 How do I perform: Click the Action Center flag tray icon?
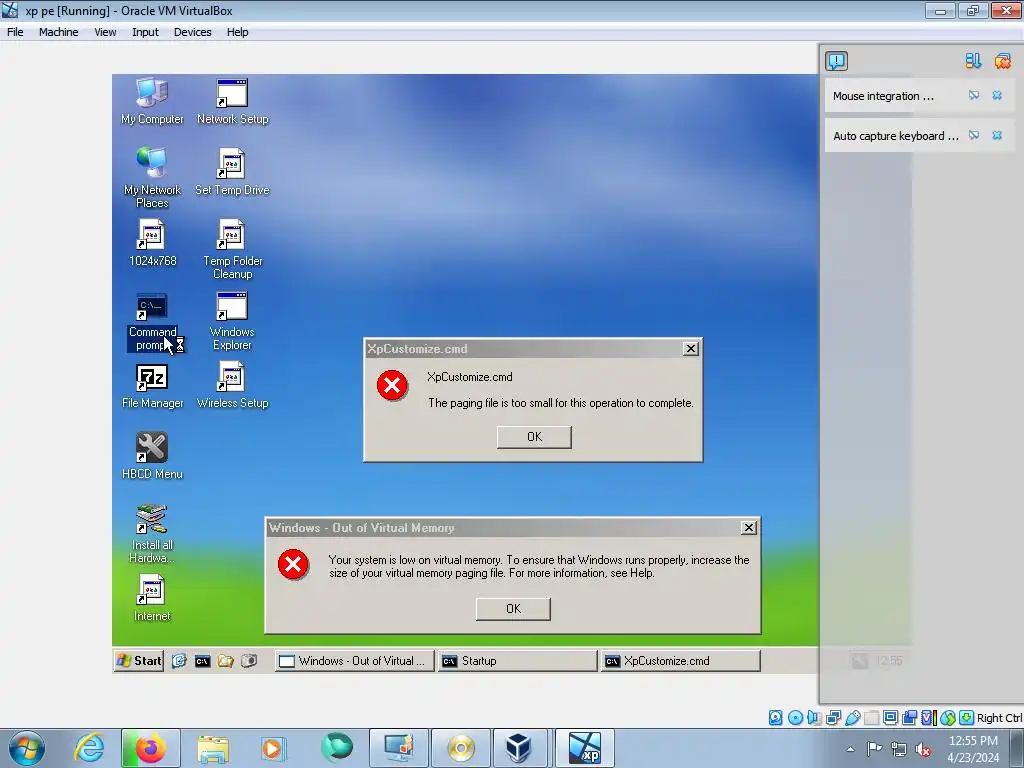pyautogui.click(x=874, y=749)
